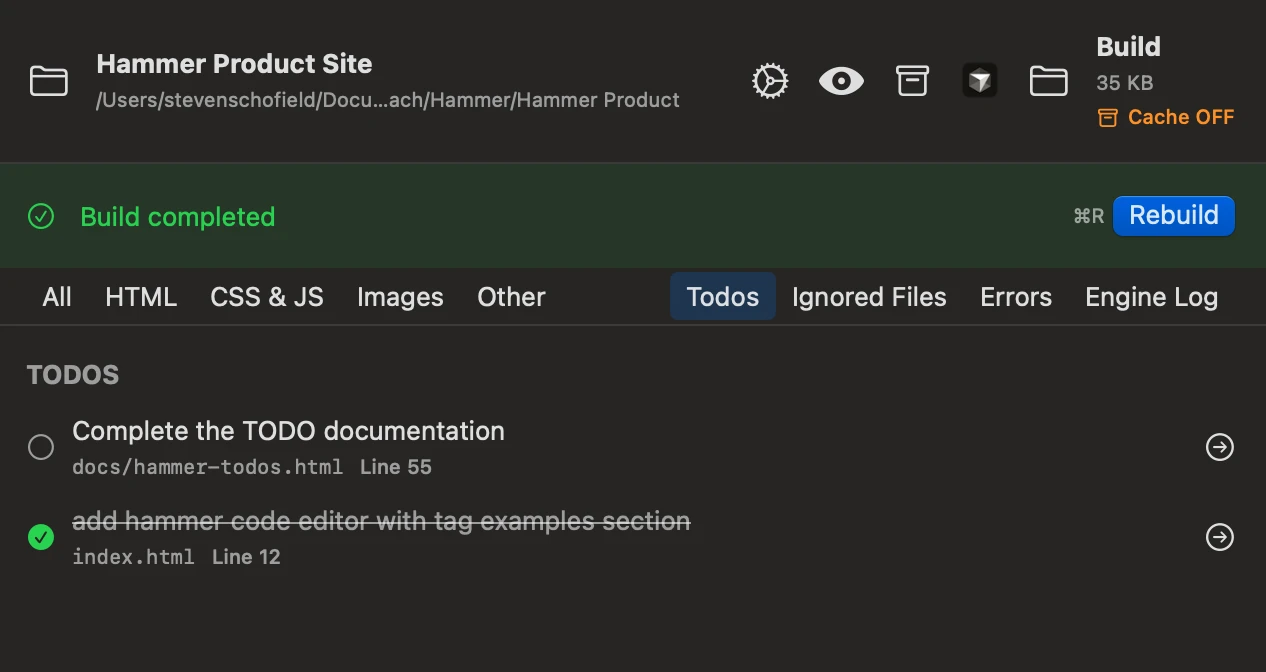
Task: Click the project folder icon beside Hammer Product Site
Action: tap(49, 81)
